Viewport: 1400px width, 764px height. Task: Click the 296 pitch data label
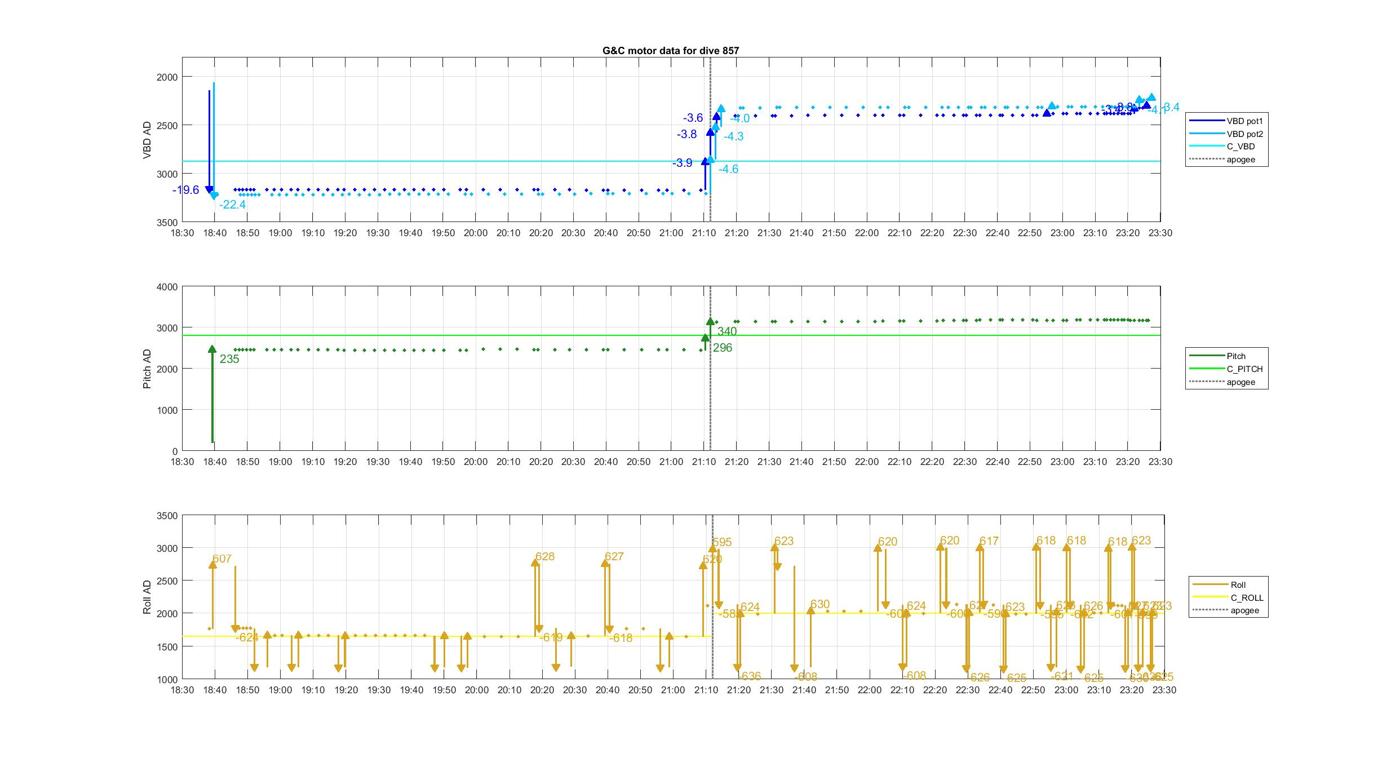point(722,348)
